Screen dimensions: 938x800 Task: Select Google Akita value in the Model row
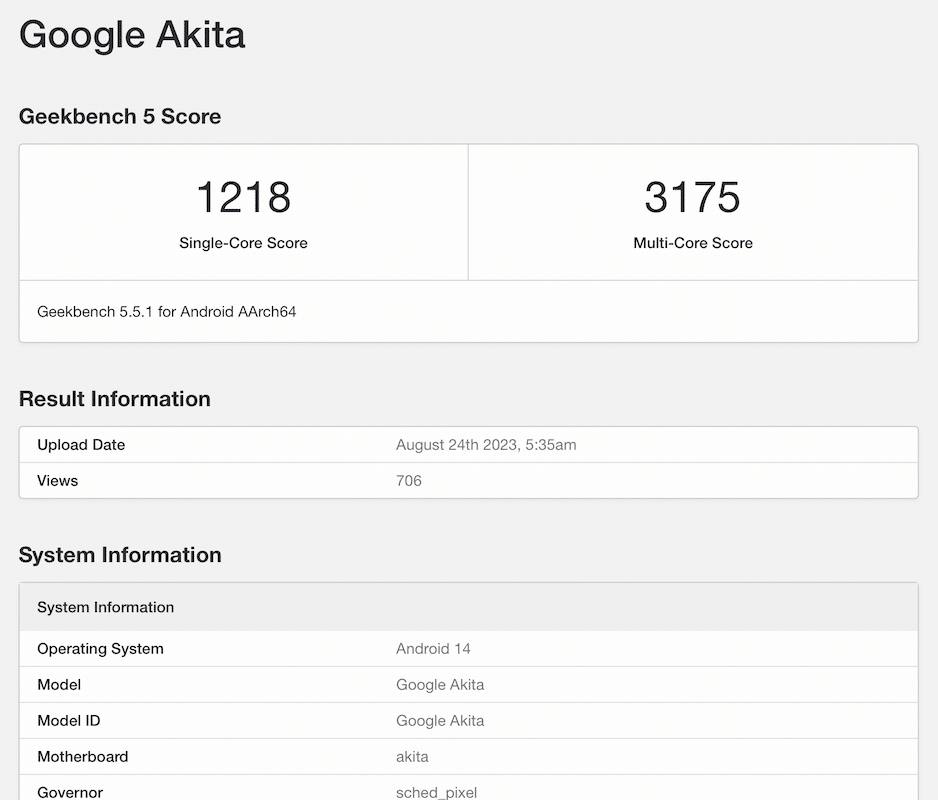[440, 685]
